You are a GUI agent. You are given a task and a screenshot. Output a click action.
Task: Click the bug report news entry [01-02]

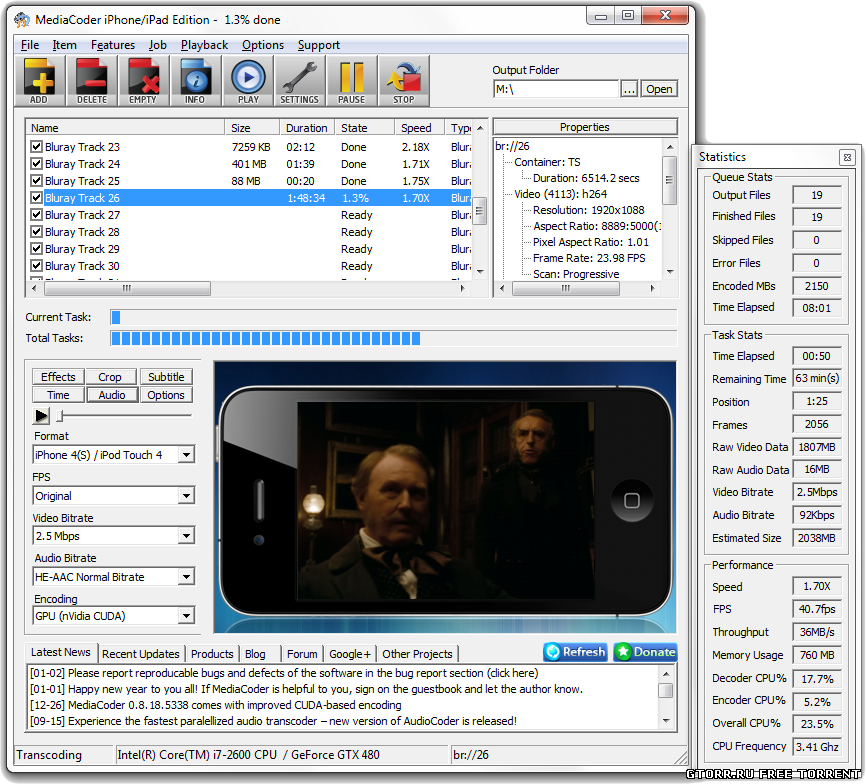tap(284, 674)
